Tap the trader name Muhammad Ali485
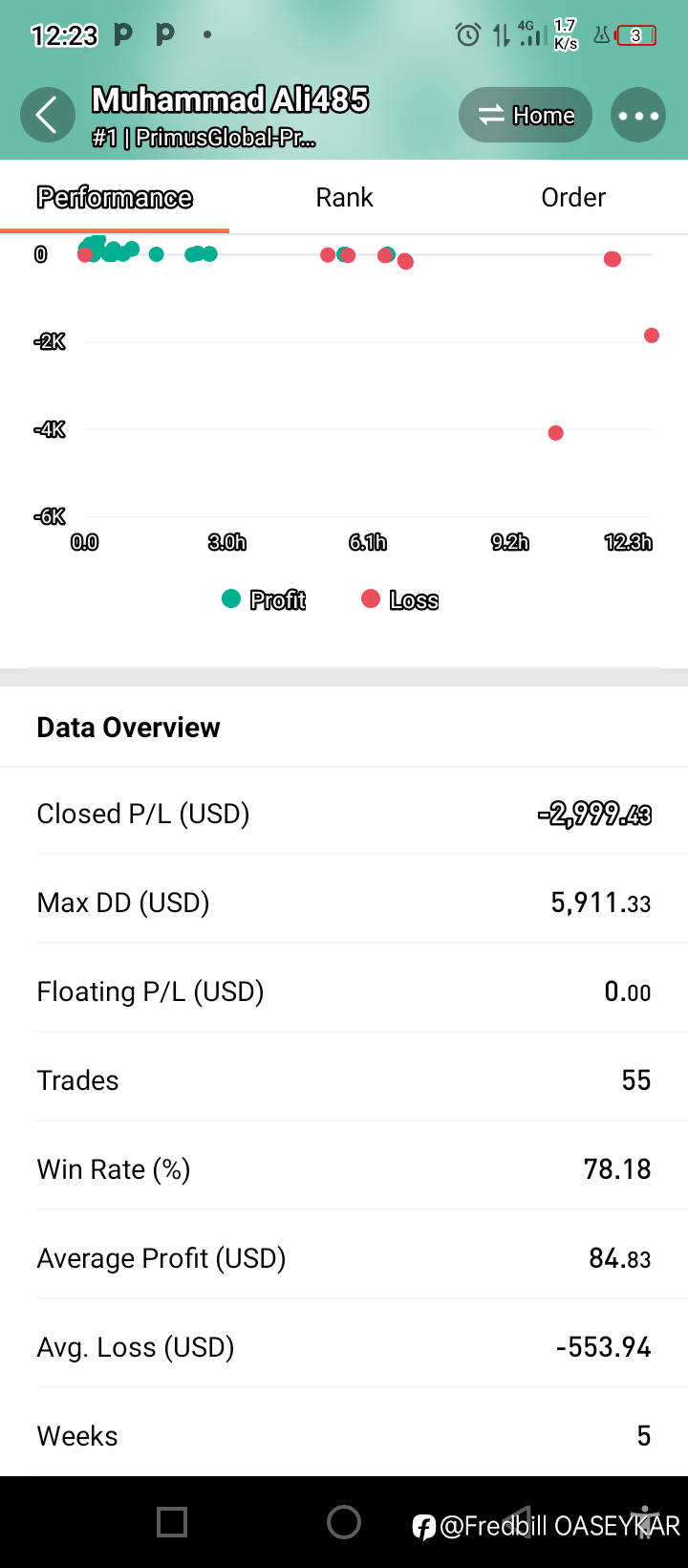Viewport: 688px width, 1568px height. pyautogui.click(x=229, y=99)
